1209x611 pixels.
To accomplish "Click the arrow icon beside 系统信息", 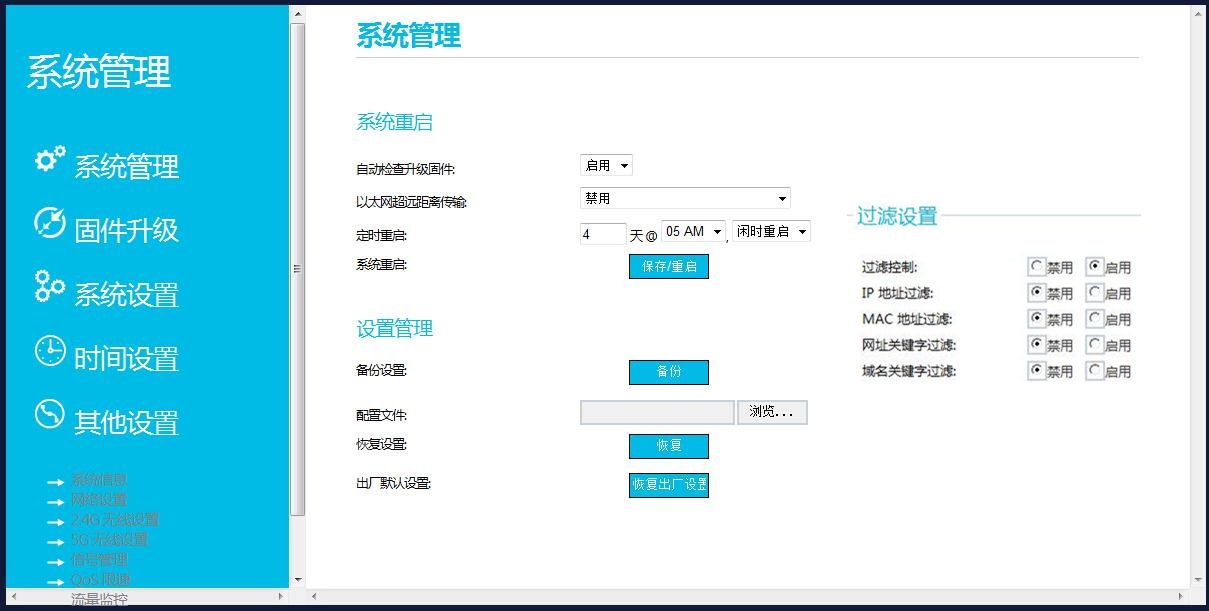I will tap(56, 482).
